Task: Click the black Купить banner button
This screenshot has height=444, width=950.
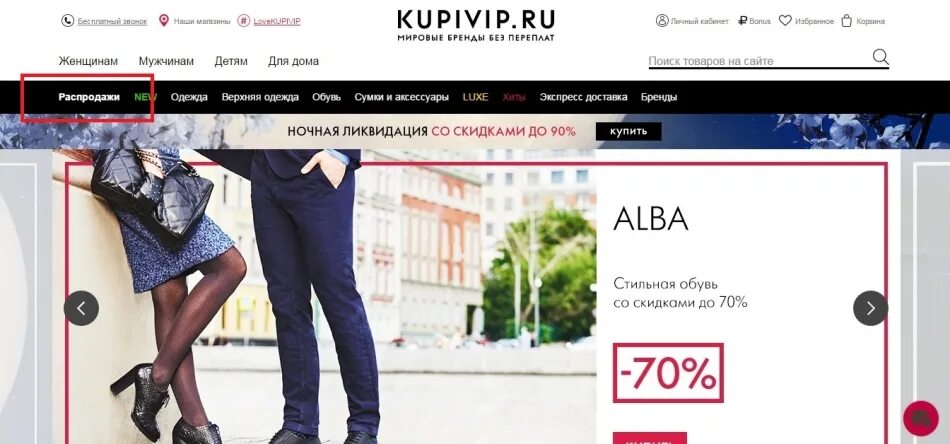Action: pyautogui.click(x=628, y=131)
